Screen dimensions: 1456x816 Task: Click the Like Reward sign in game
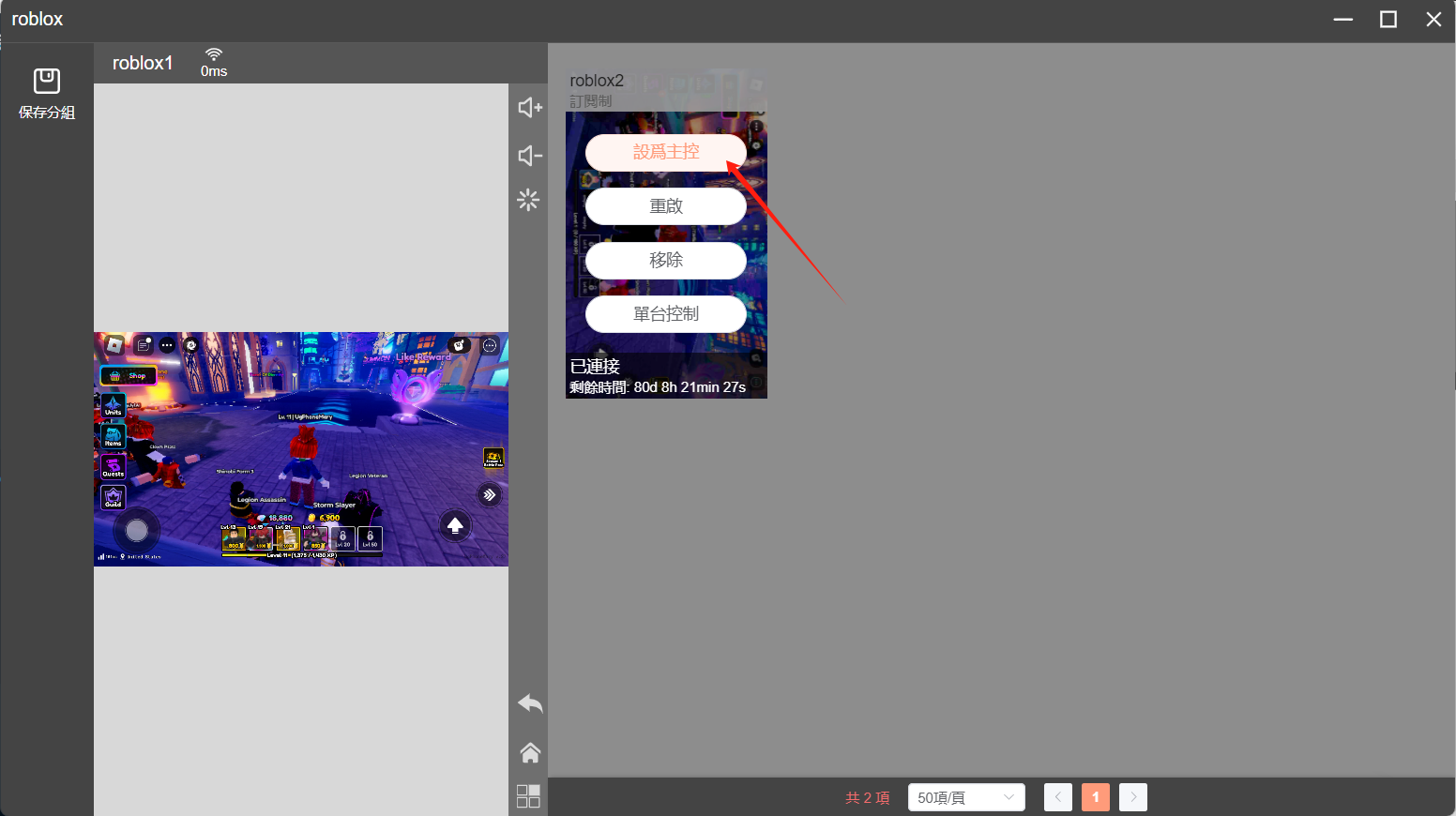point(423,357)
